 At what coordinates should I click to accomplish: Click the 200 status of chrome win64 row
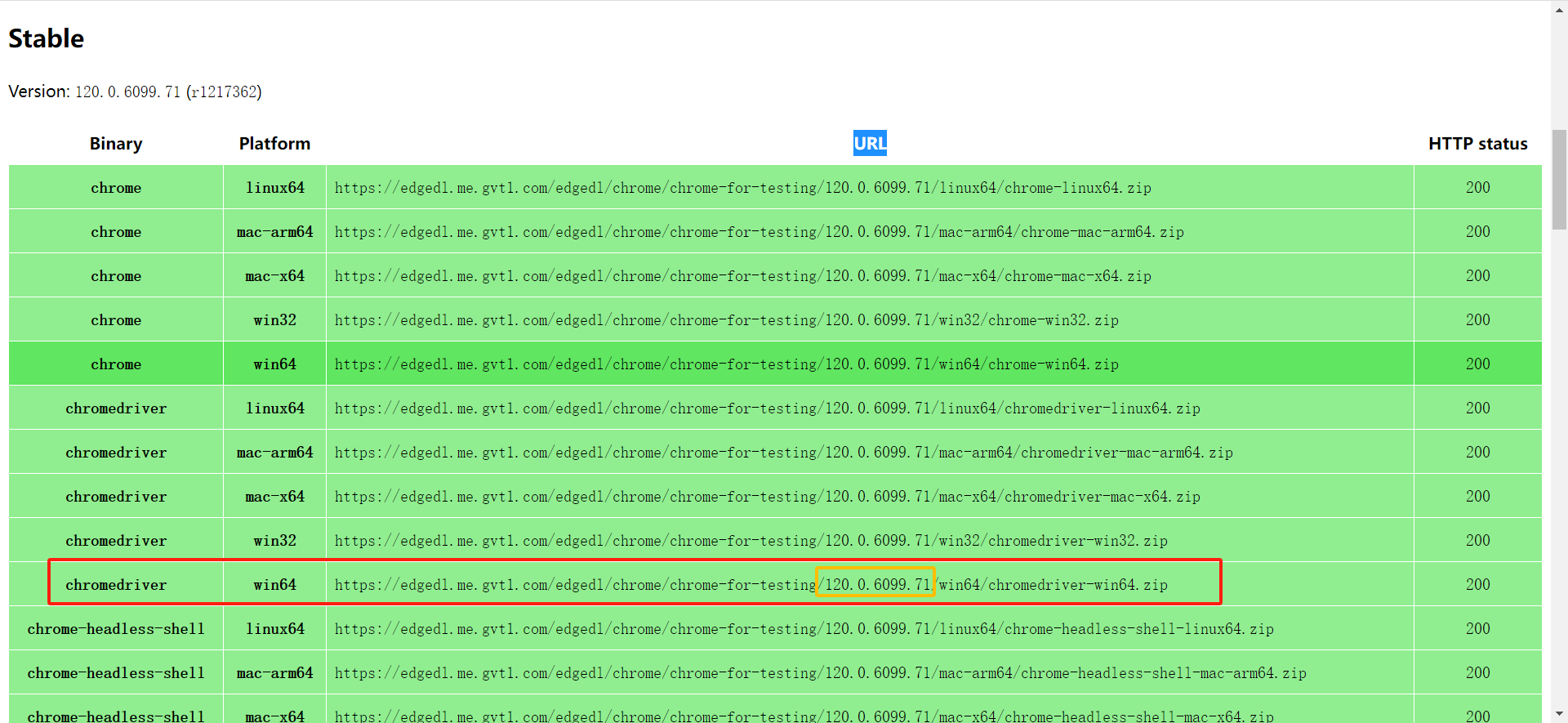coord(1477,364)
